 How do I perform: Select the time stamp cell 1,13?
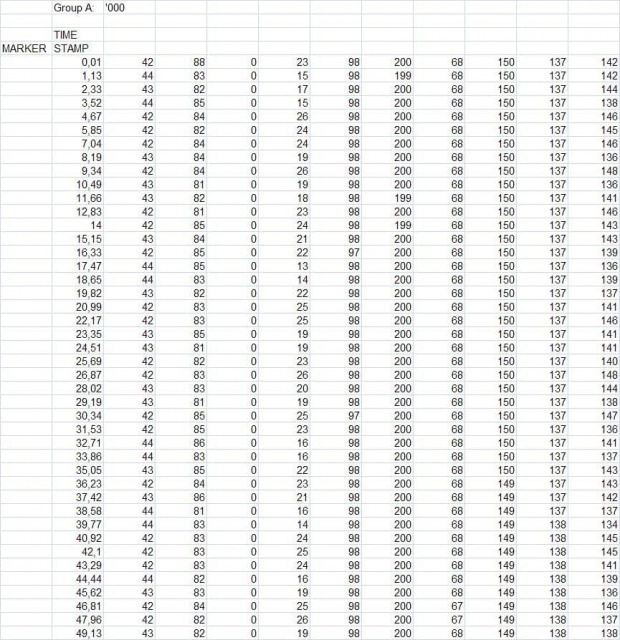pos(78,76)
